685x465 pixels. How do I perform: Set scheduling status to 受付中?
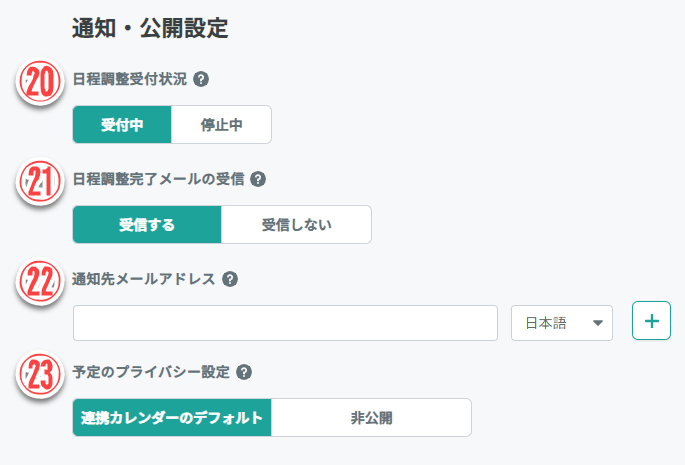122,125
